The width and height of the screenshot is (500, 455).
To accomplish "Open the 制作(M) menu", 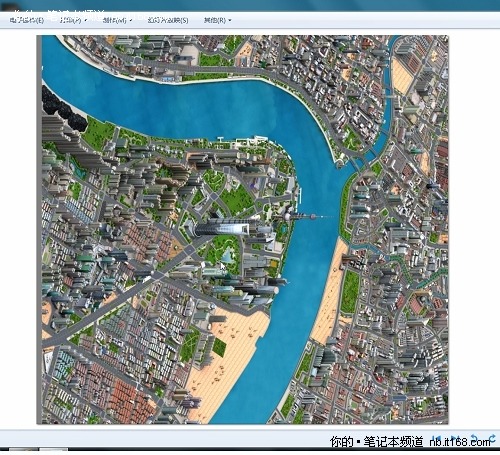I will tap(115, 20).
